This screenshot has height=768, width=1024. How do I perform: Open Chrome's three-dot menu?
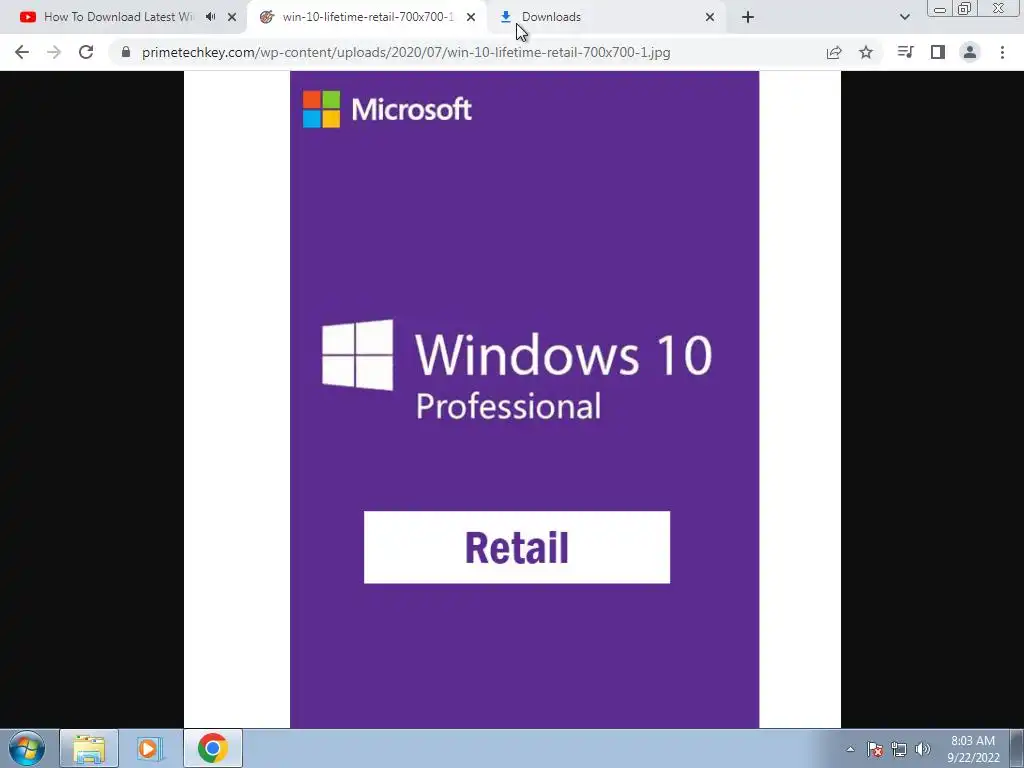tap(1002, 52)
